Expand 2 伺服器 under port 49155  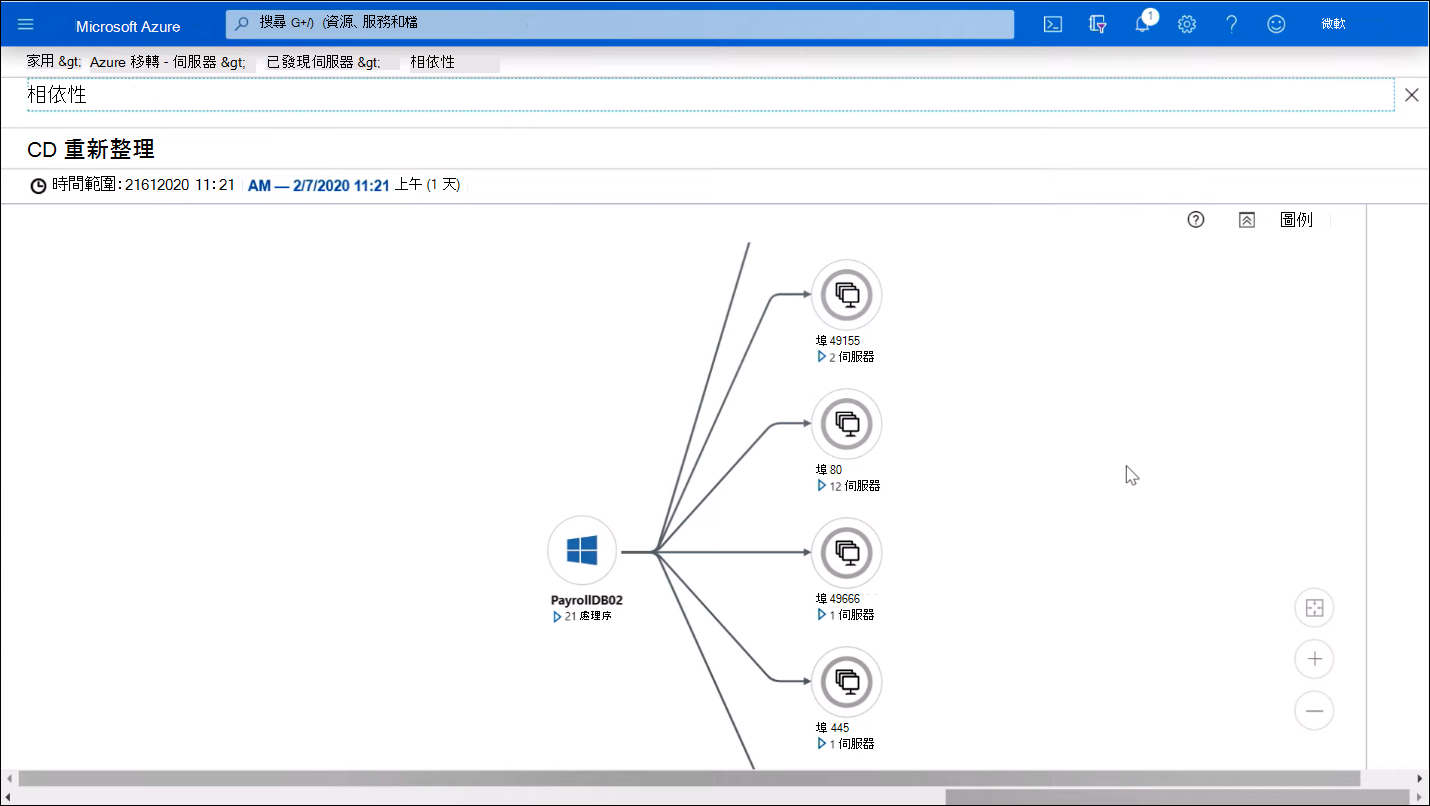pyautogui.click(x=845, y=356)
